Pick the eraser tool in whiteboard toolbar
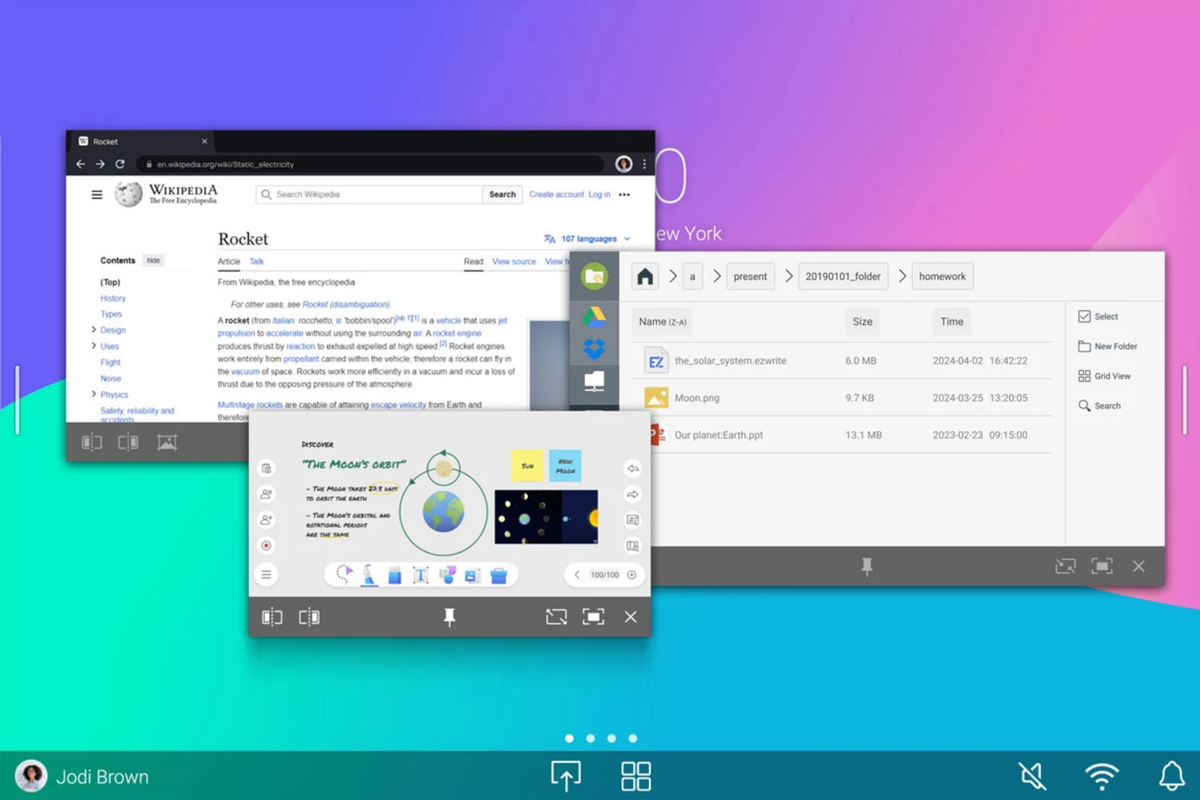 pyautogui.click(x=394, y=575)
